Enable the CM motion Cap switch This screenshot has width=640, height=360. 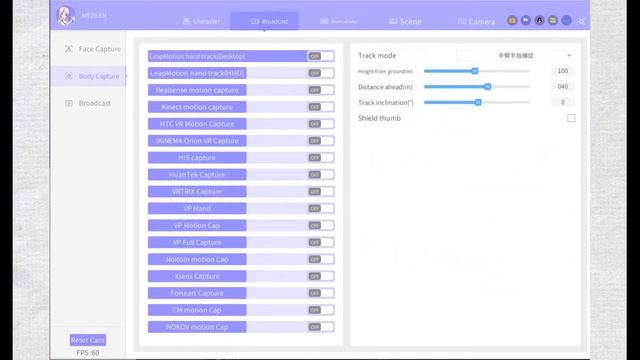click(x=321, y=310)
